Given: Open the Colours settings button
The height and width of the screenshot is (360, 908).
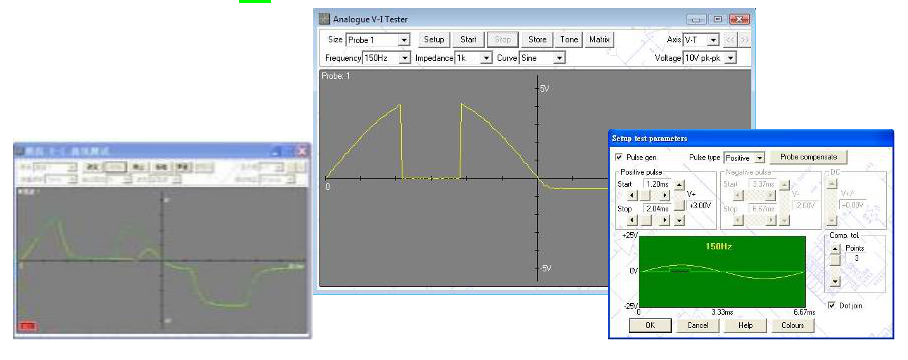Looking at the screenshot, I should click(793, 325).
